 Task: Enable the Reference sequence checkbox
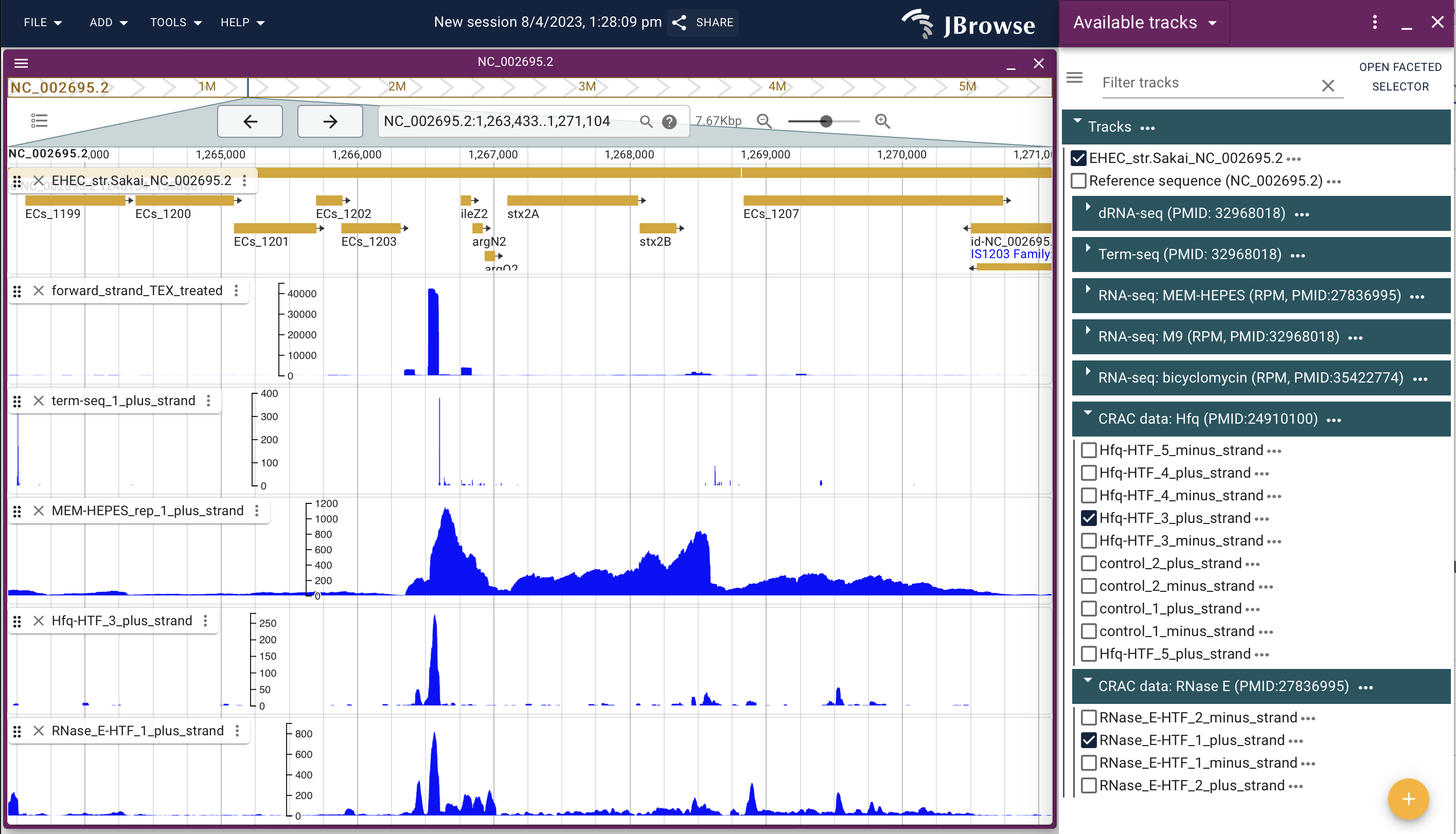click(x=1079, y=180)
